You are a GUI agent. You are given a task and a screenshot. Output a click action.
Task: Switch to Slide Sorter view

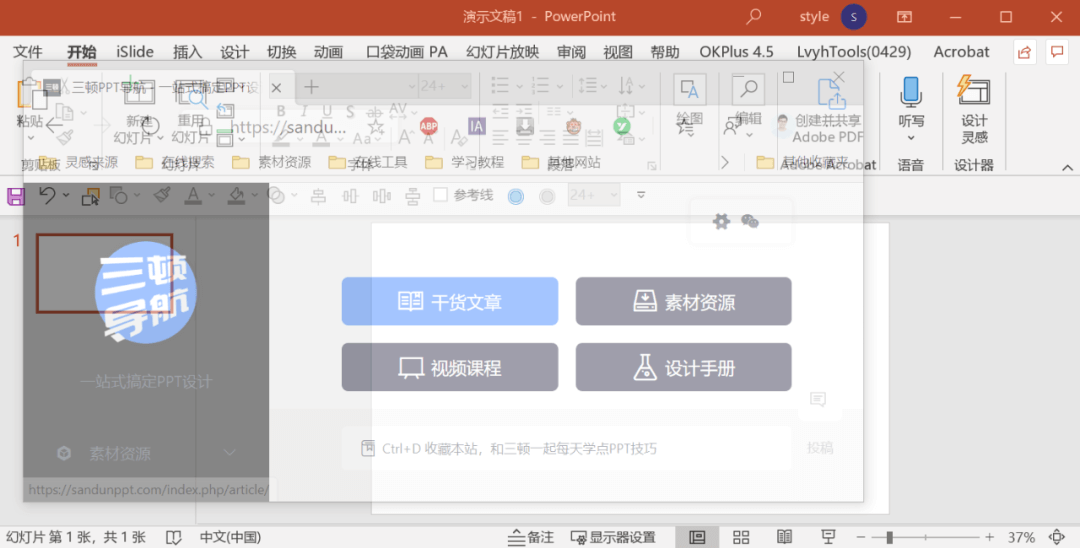tap(741, 537)
